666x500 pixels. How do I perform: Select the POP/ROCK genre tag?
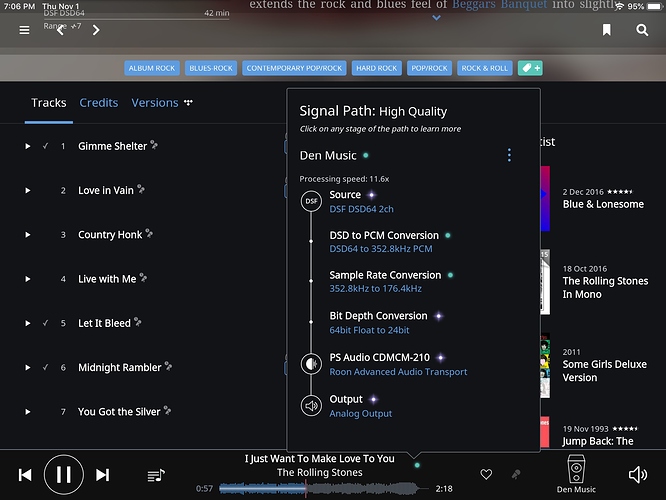pos(429,68)
